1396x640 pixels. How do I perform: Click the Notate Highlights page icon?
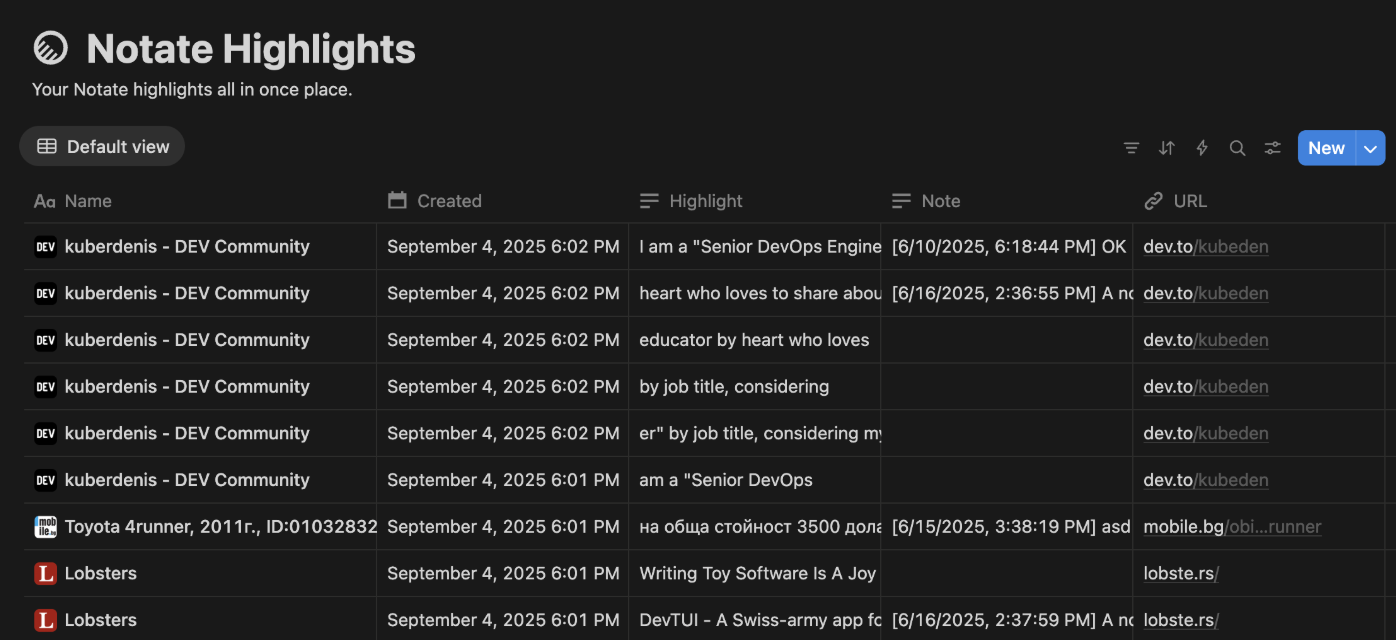pyautogui.click(x=51, y=48)
